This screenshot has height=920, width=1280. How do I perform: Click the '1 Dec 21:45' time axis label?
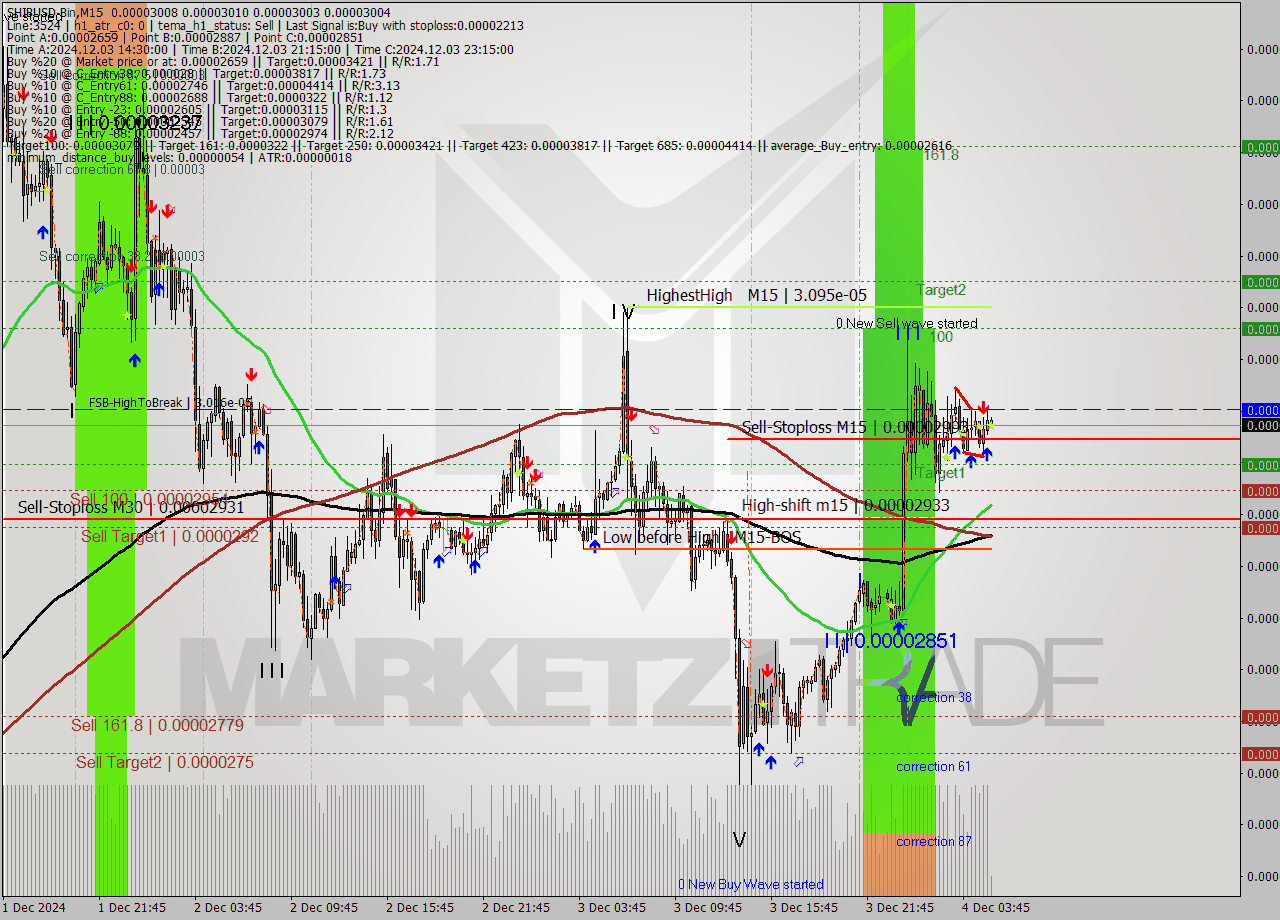(131, 907)
